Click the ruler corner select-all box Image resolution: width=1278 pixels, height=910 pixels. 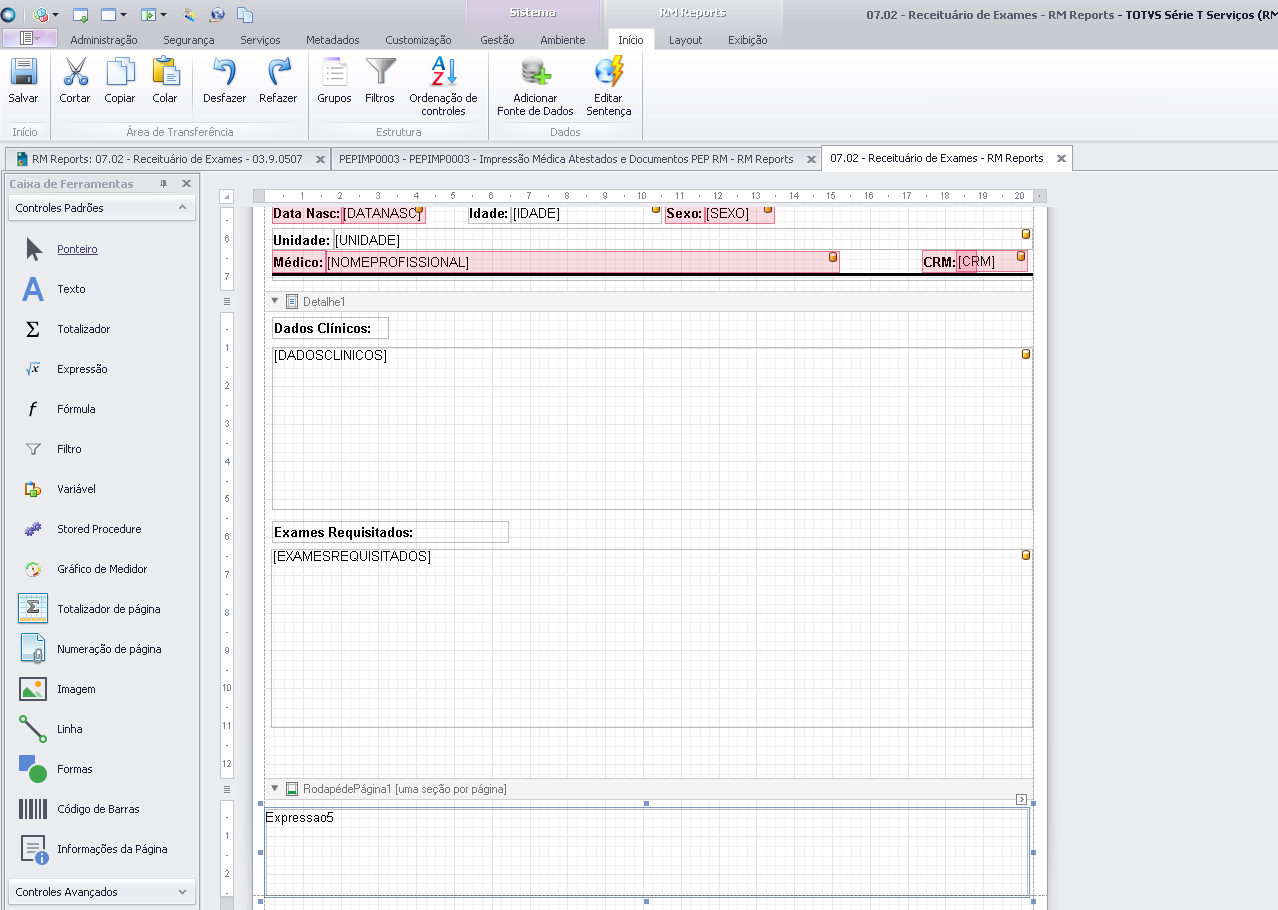click(x=226, y=196)
